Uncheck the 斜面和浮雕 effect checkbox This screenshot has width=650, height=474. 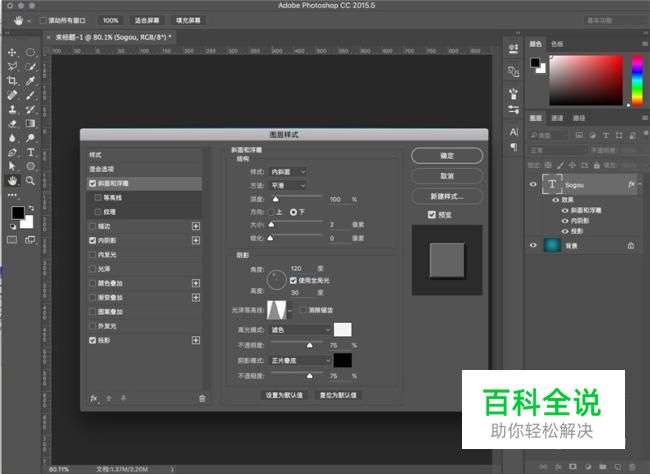click(92, 183)
